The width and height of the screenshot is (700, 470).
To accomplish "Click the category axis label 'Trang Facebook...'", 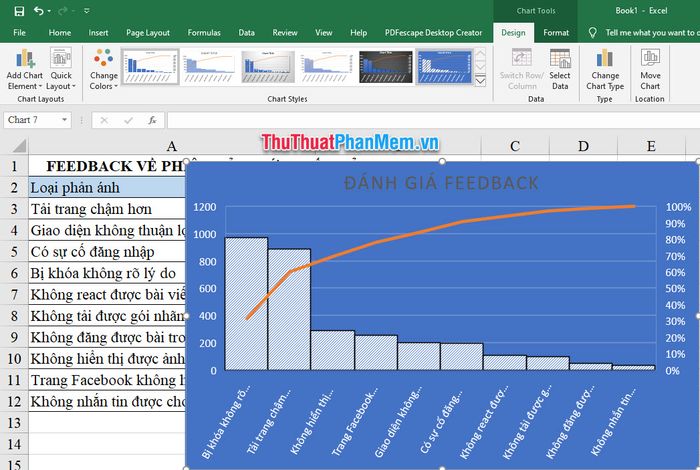I will (355, 421).
